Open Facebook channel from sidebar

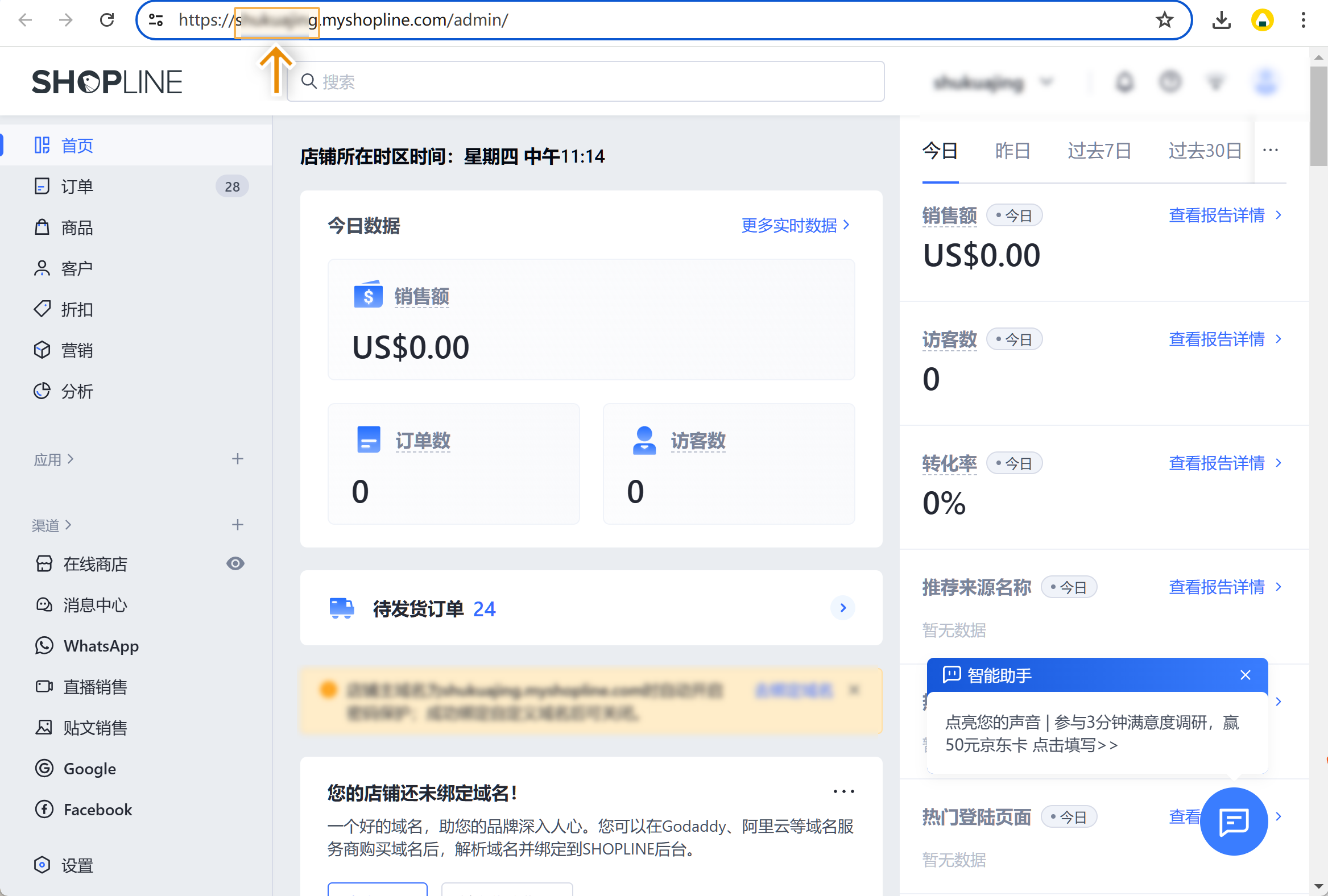97,809
